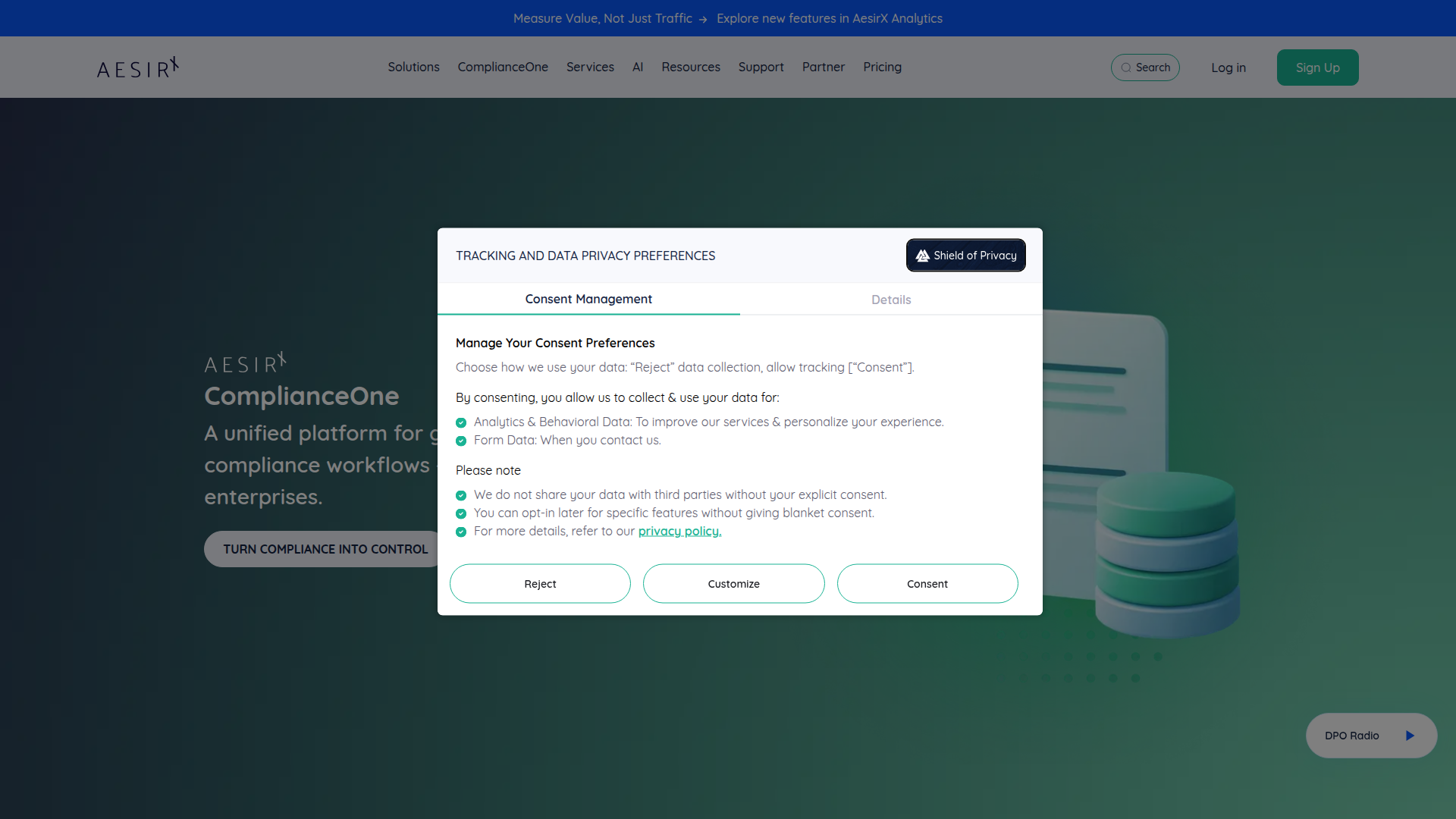Go to the Pricing page
Viewport: 1456px width, 819px height.
[x=882, y=67]
